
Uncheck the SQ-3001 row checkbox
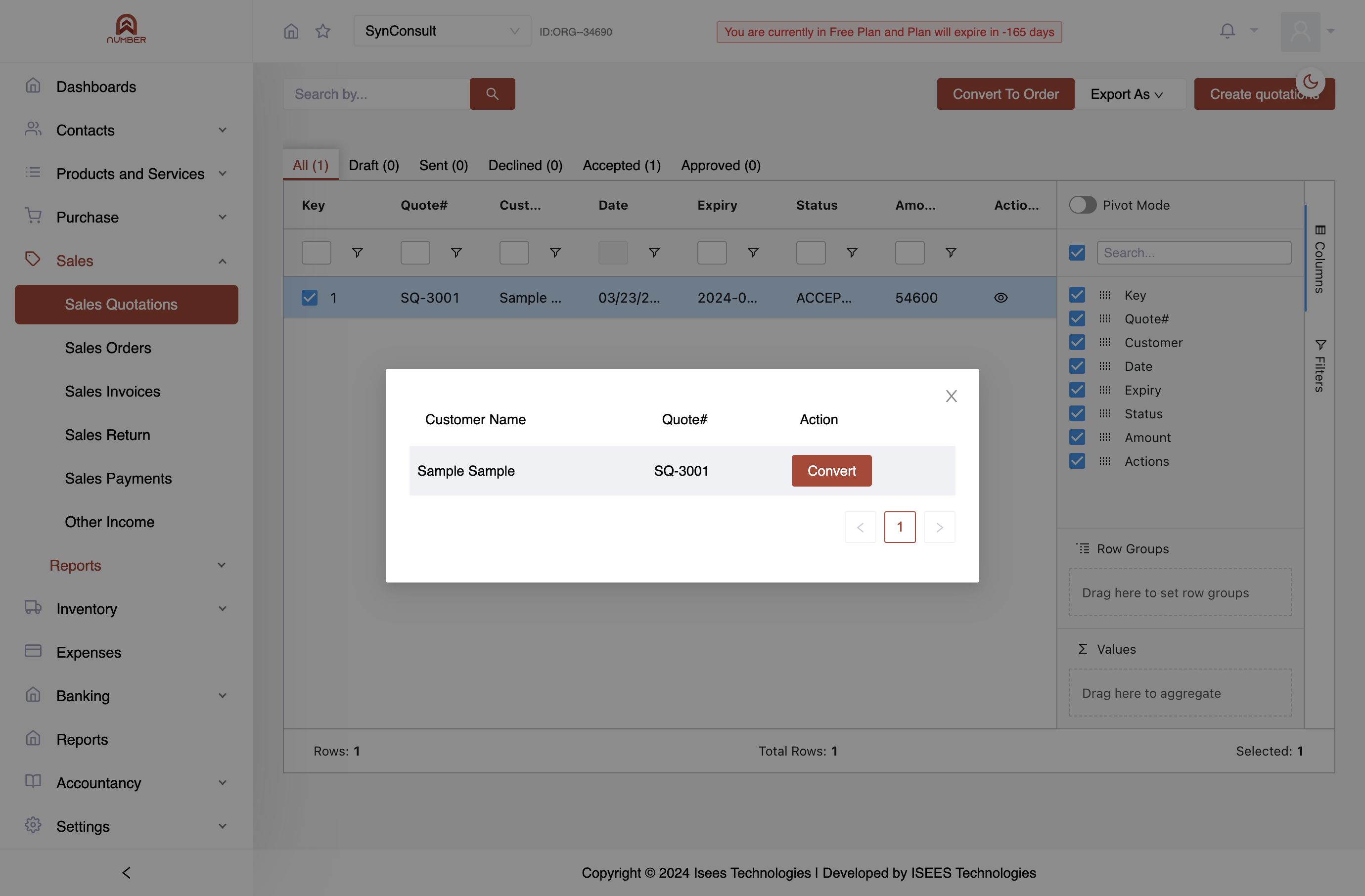coord(309,298)
